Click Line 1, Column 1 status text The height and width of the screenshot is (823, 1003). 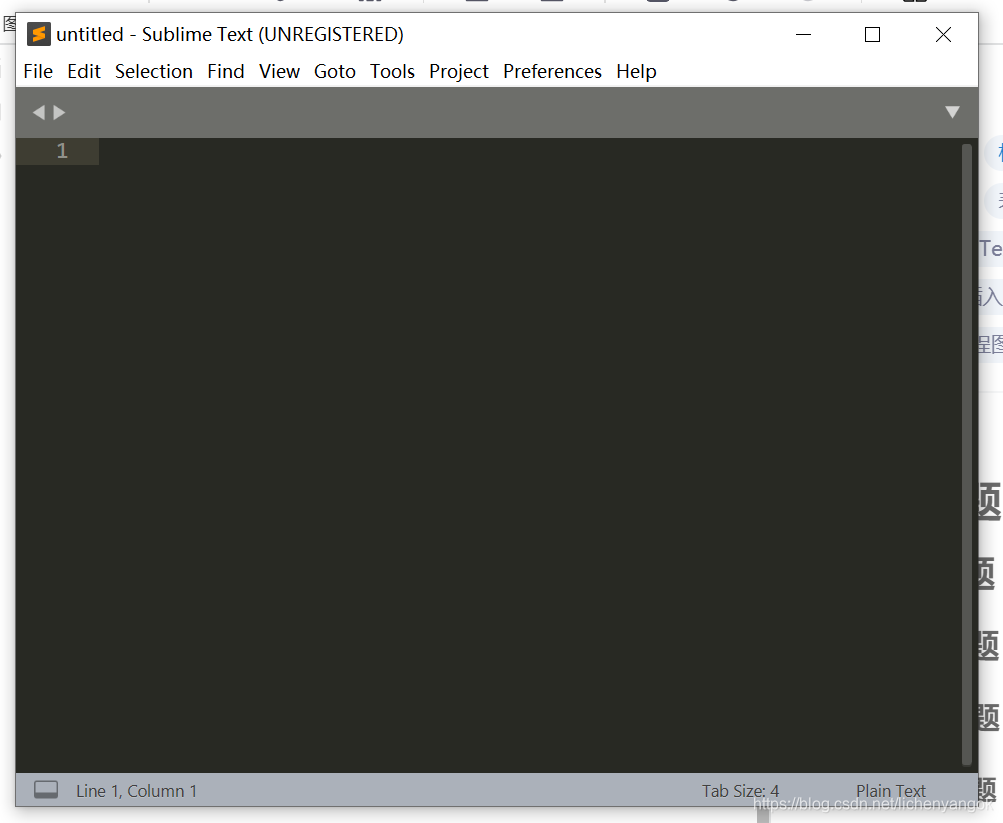136,791
